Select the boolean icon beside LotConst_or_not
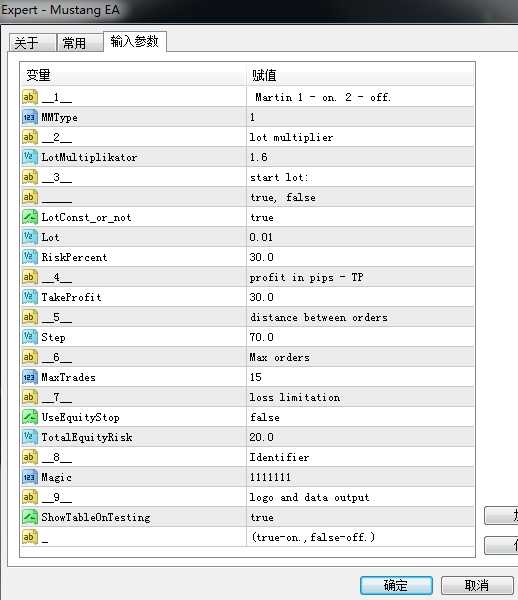 30,217
